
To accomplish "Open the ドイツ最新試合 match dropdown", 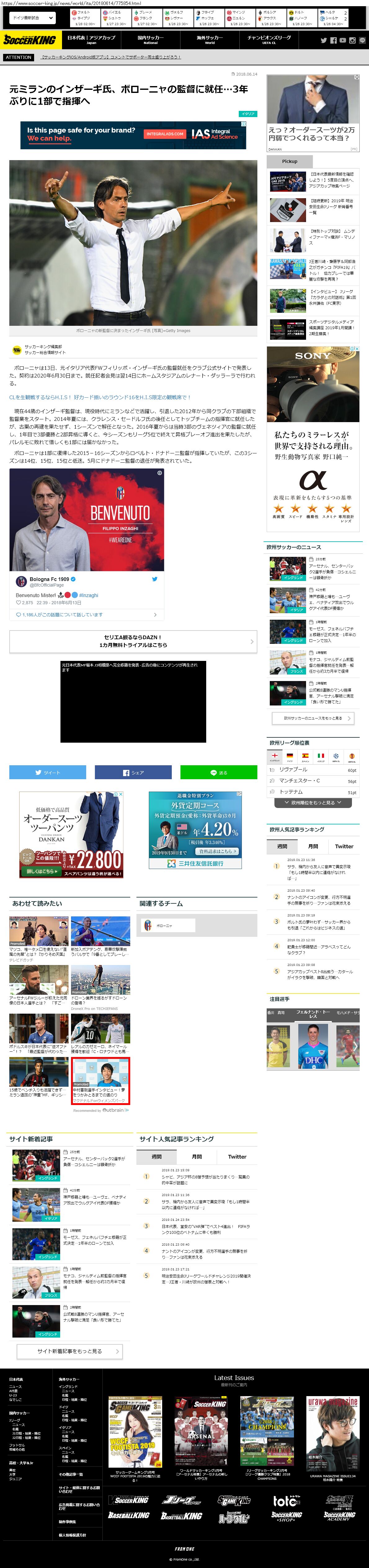I will click(32, 18).
